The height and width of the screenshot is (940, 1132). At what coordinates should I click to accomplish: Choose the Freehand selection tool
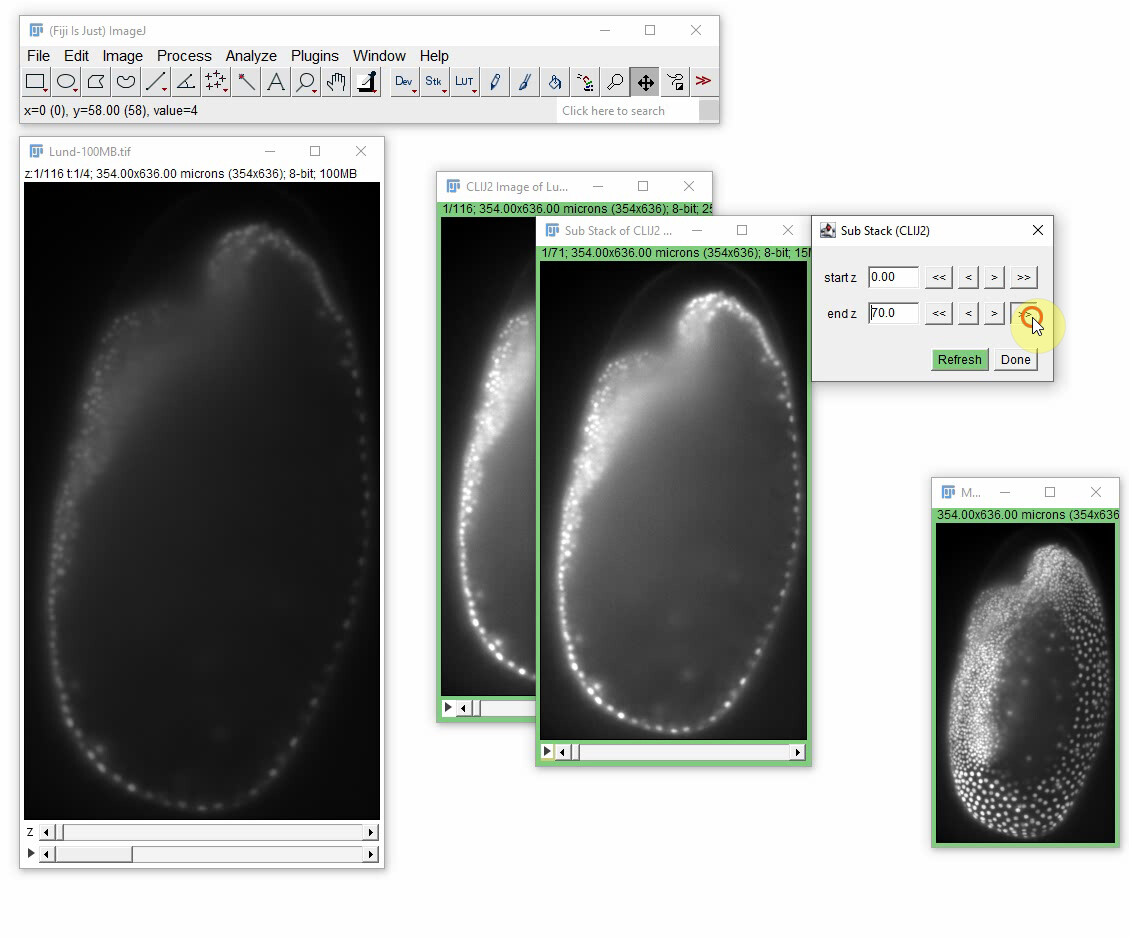click(x=124, y=82)
